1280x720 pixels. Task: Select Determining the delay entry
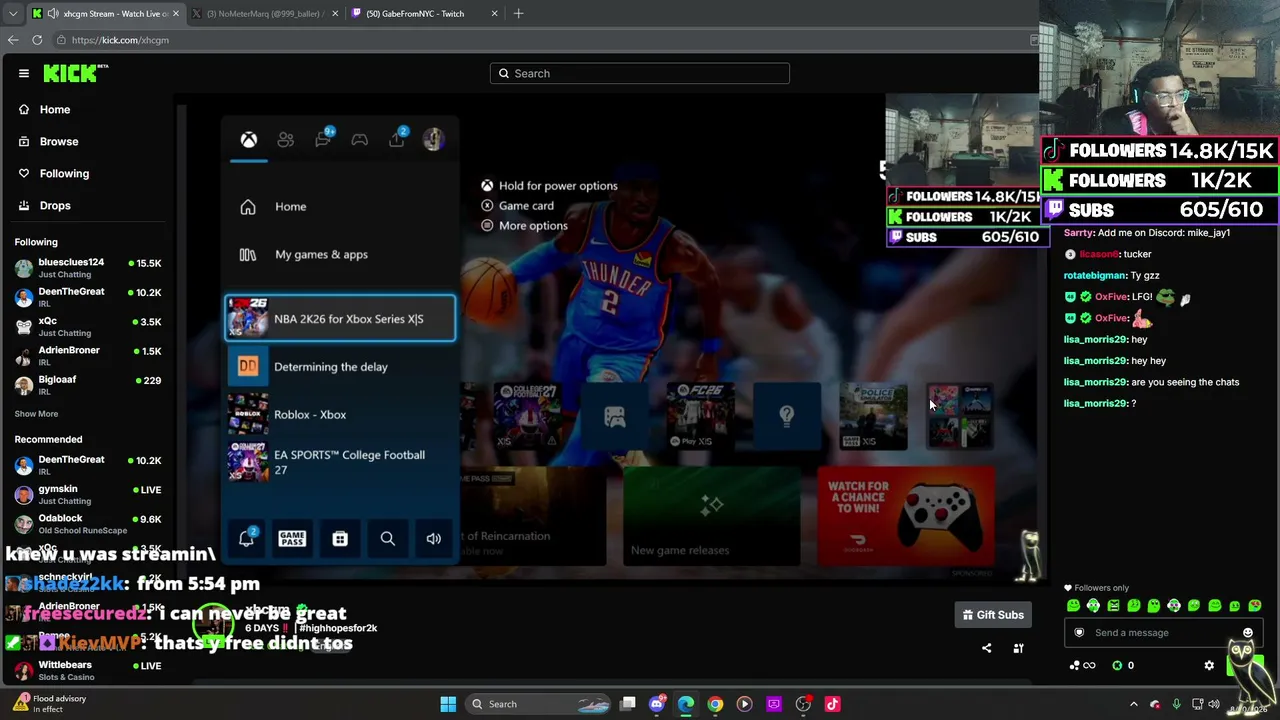pyautogui.click(x=340, y=367)
